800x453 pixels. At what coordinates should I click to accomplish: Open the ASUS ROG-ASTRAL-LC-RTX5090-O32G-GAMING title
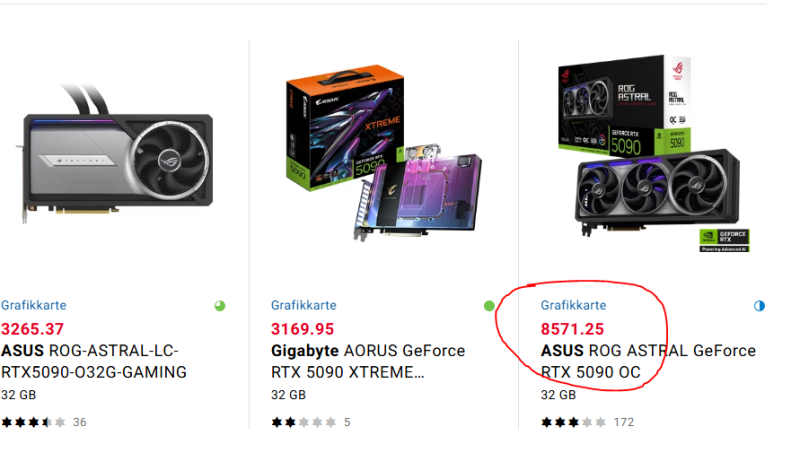(x=94, y=361)
